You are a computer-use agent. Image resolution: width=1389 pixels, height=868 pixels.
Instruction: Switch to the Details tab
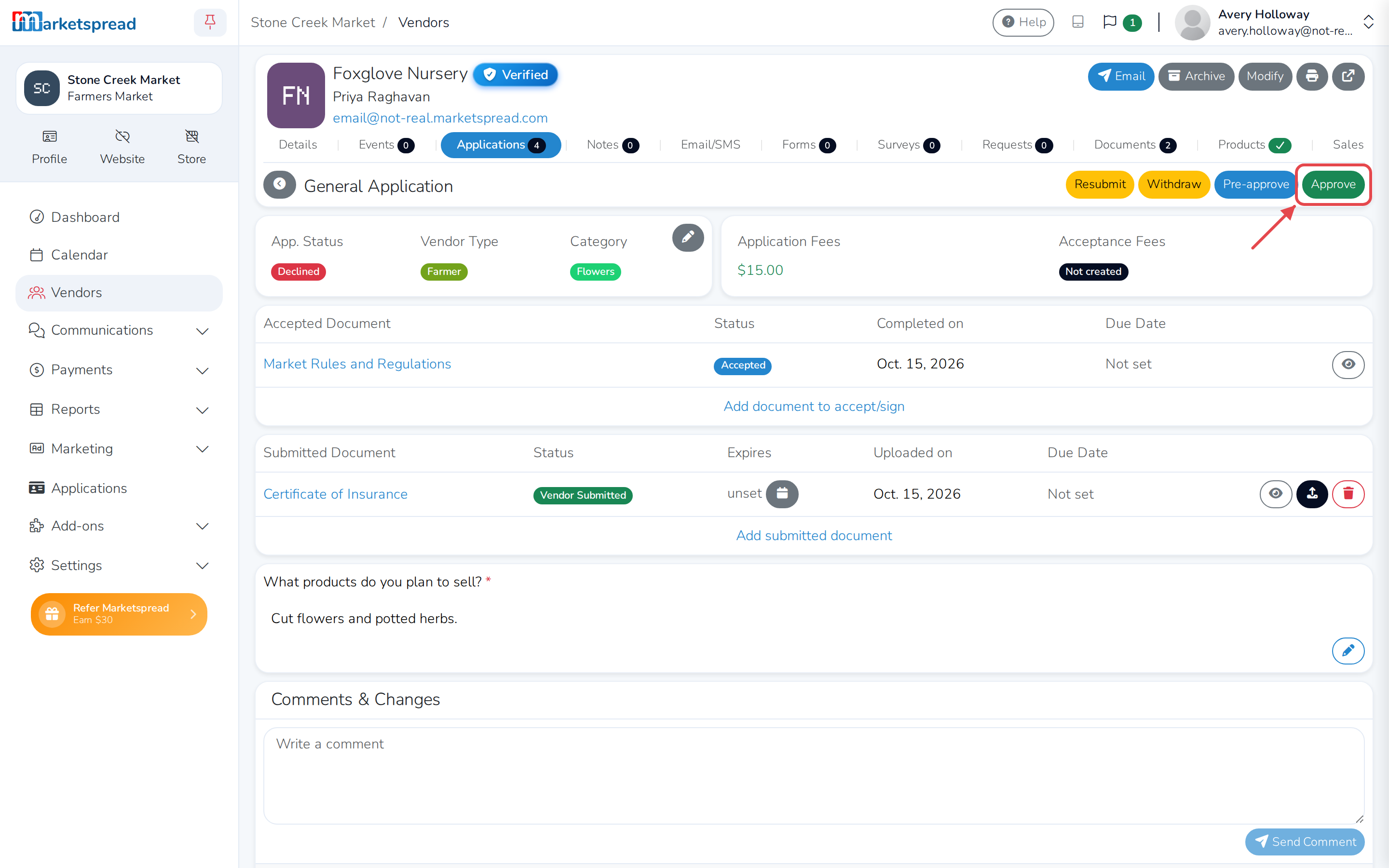click(x=298, y=145)
